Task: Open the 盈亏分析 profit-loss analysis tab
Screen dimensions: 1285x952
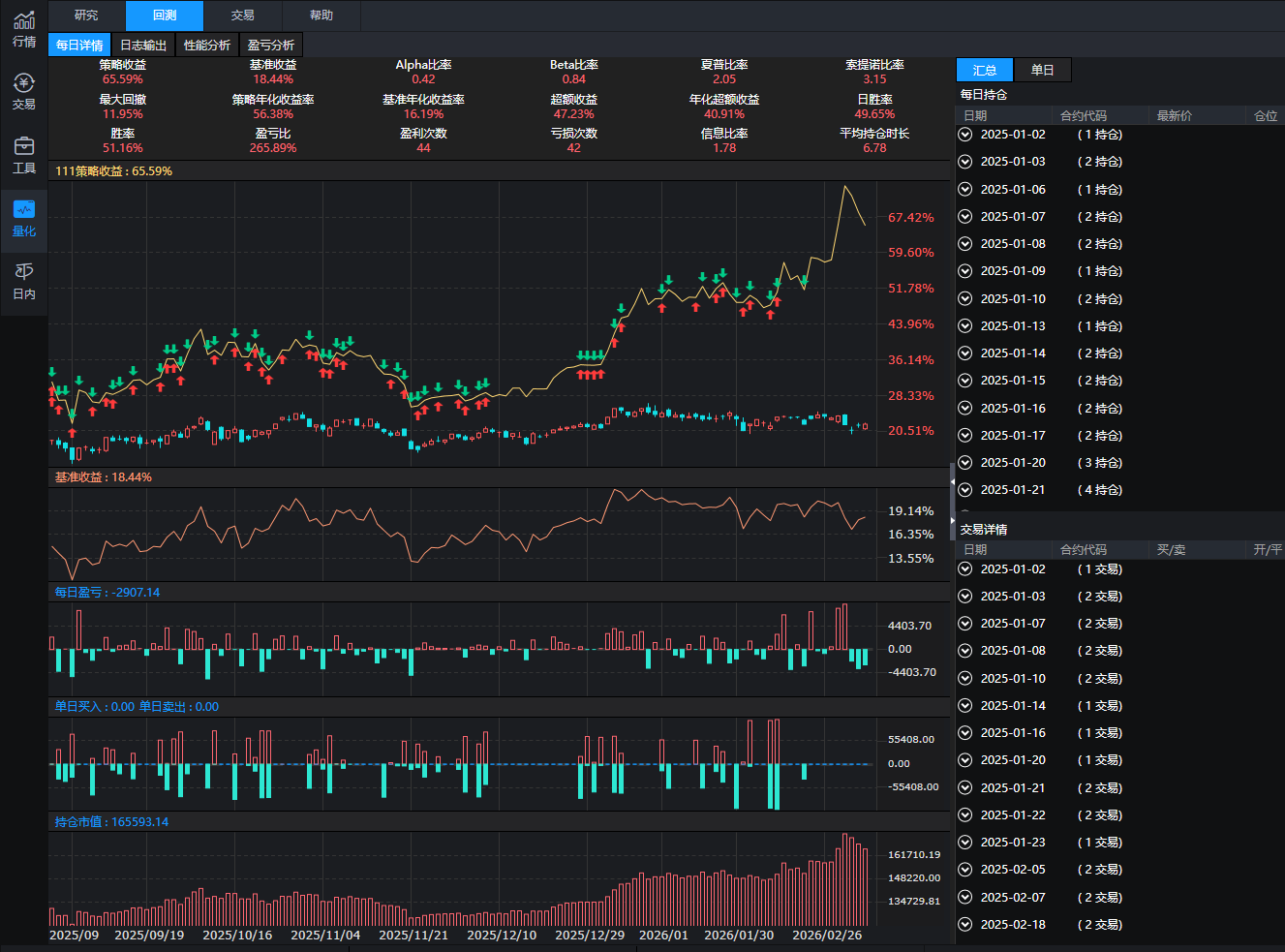Action: coord(271,46)
